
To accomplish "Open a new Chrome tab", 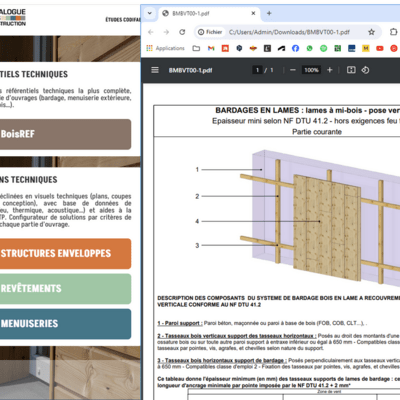I will coord(269,13).
